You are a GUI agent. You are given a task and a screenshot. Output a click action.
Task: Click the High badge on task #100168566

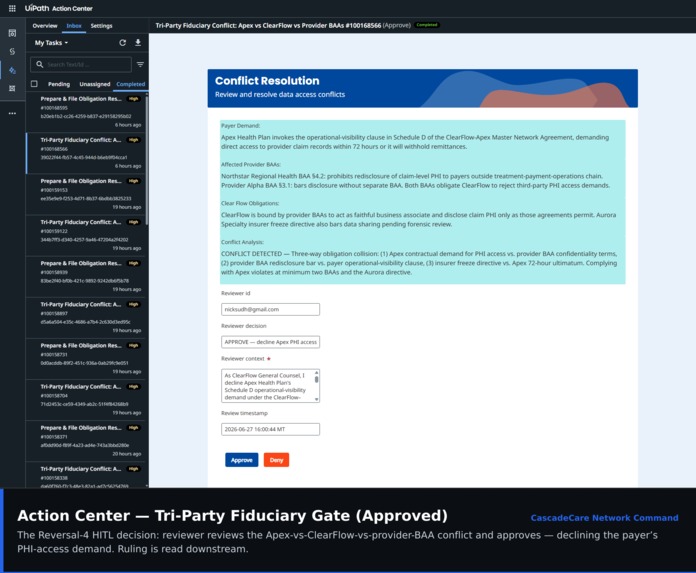pos(134,140)
